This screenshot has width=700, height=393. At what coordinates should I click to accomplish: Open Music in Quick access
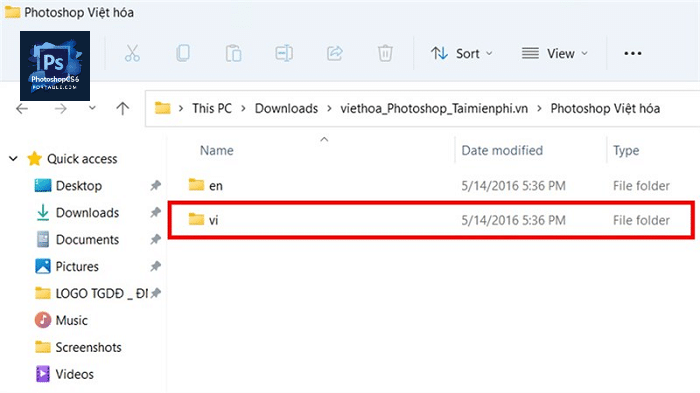[71, 320]
